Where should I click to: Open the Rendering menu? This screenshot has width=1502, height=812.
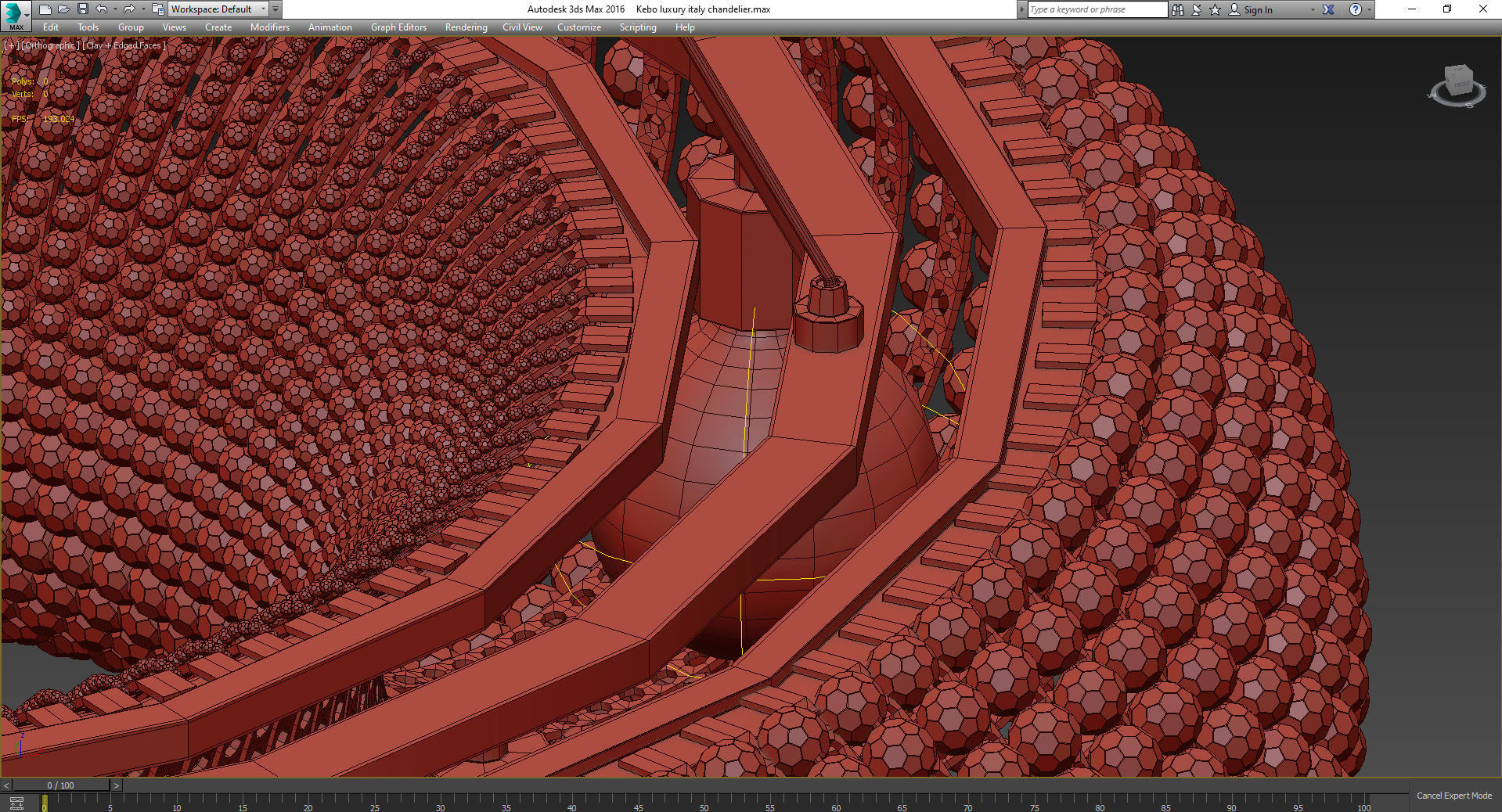466,27
